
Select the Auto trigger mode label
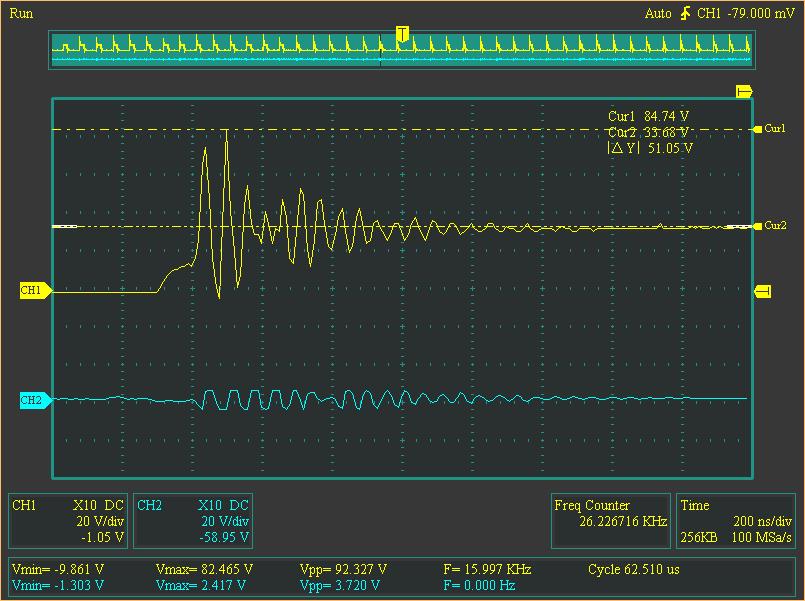658,13
